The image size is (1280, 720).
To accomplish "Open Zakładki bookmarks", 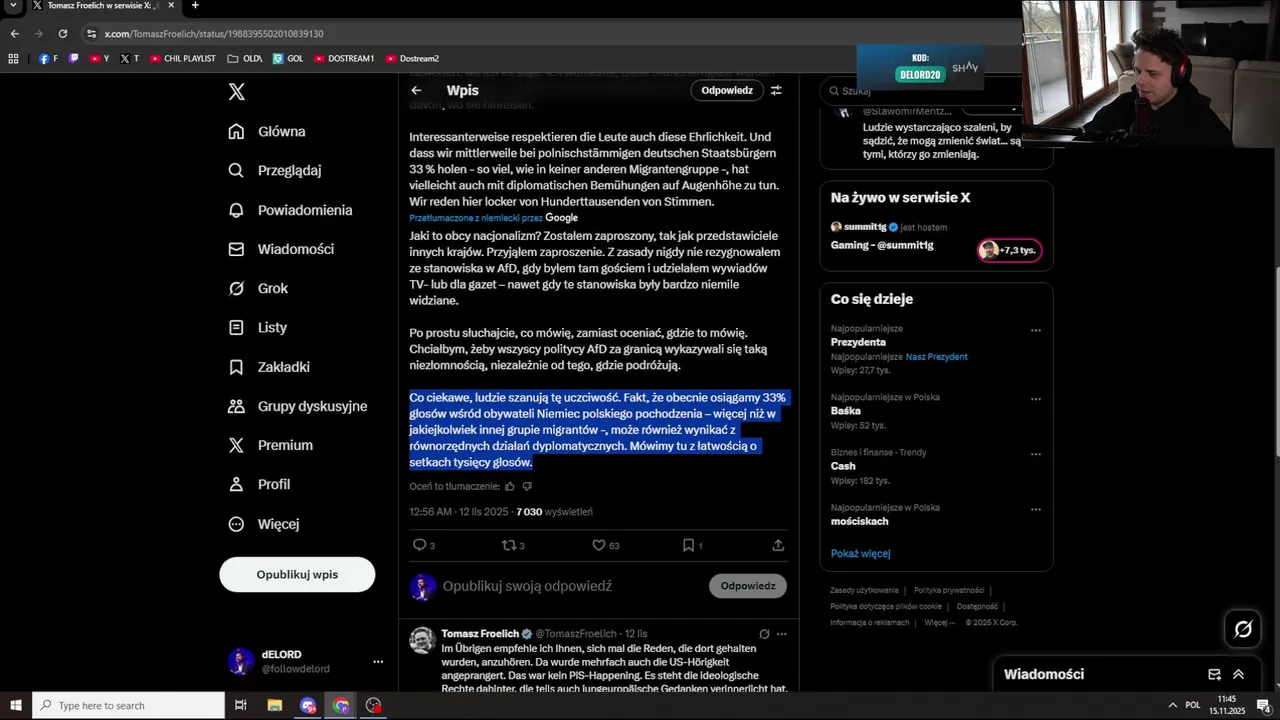I will pos(269,367).
